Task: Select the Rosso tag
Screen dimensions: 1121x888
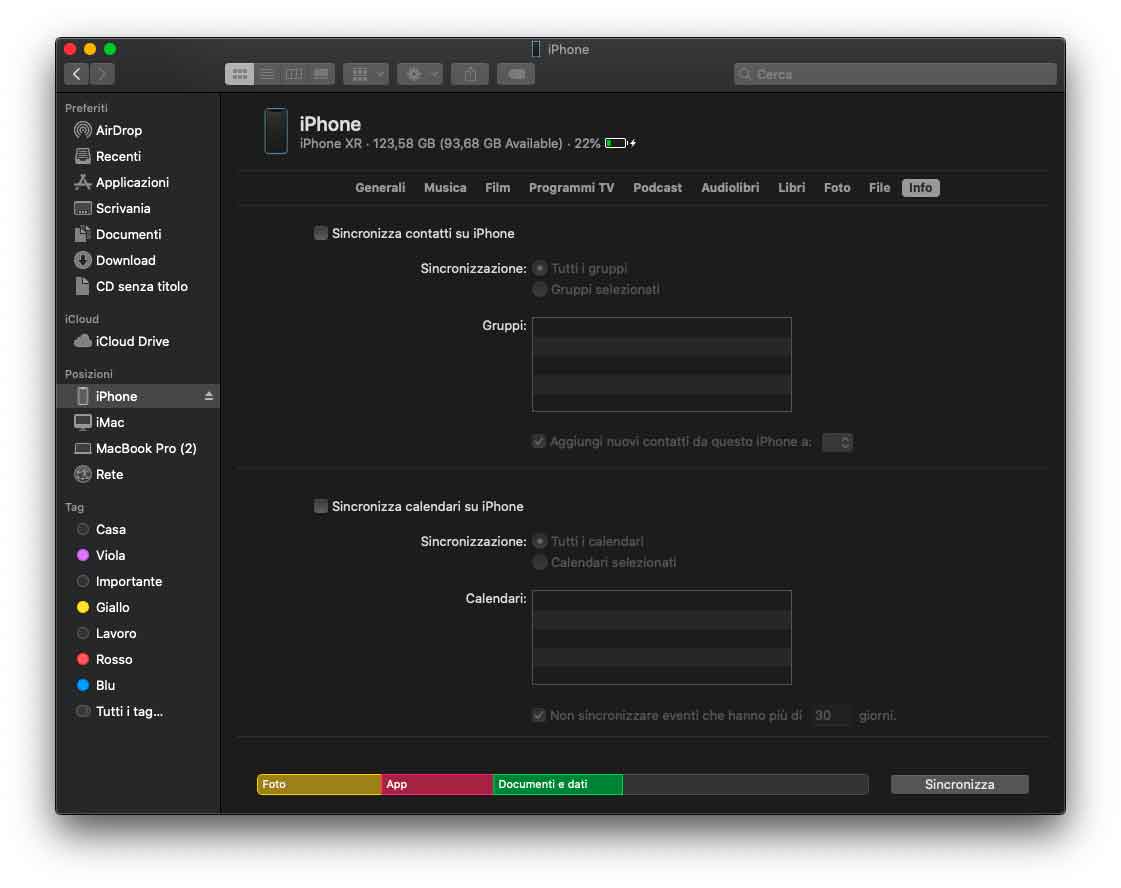Action: [137, 659]
